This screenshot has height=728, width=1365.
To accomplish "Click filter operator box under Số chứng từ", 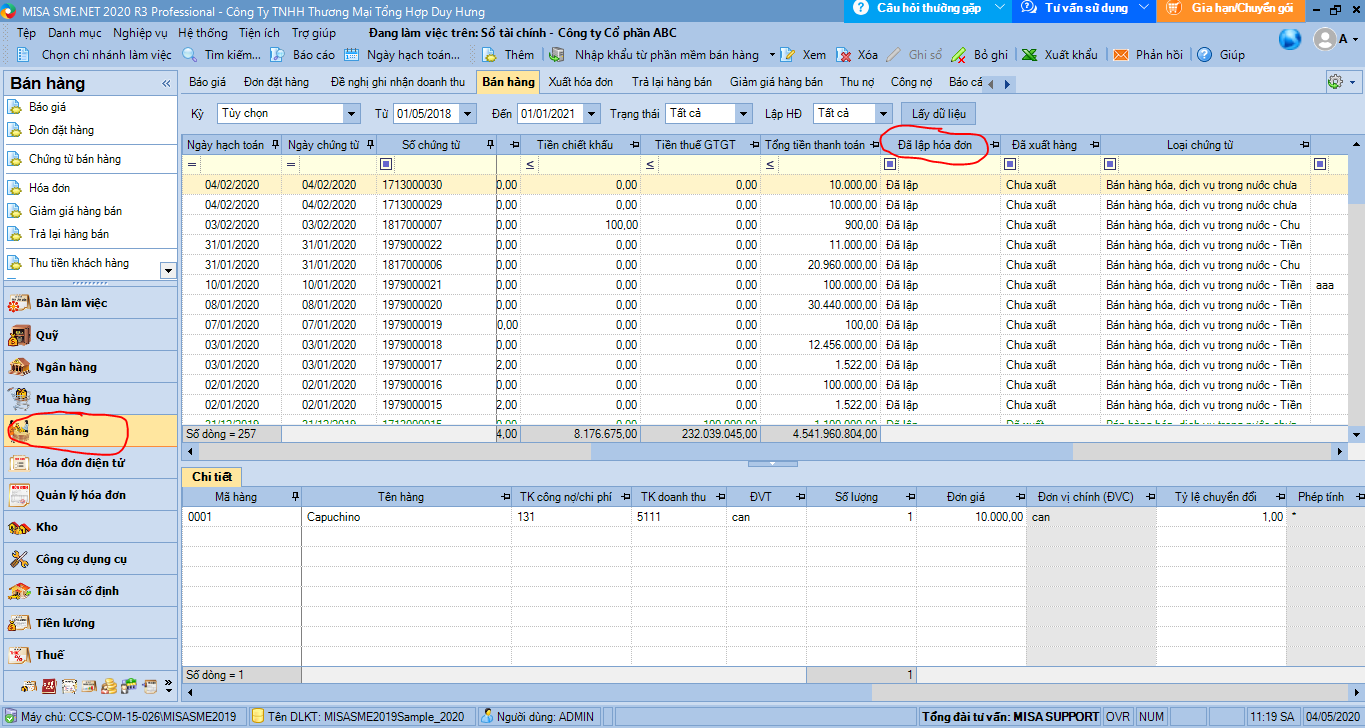I will (386, 164).
